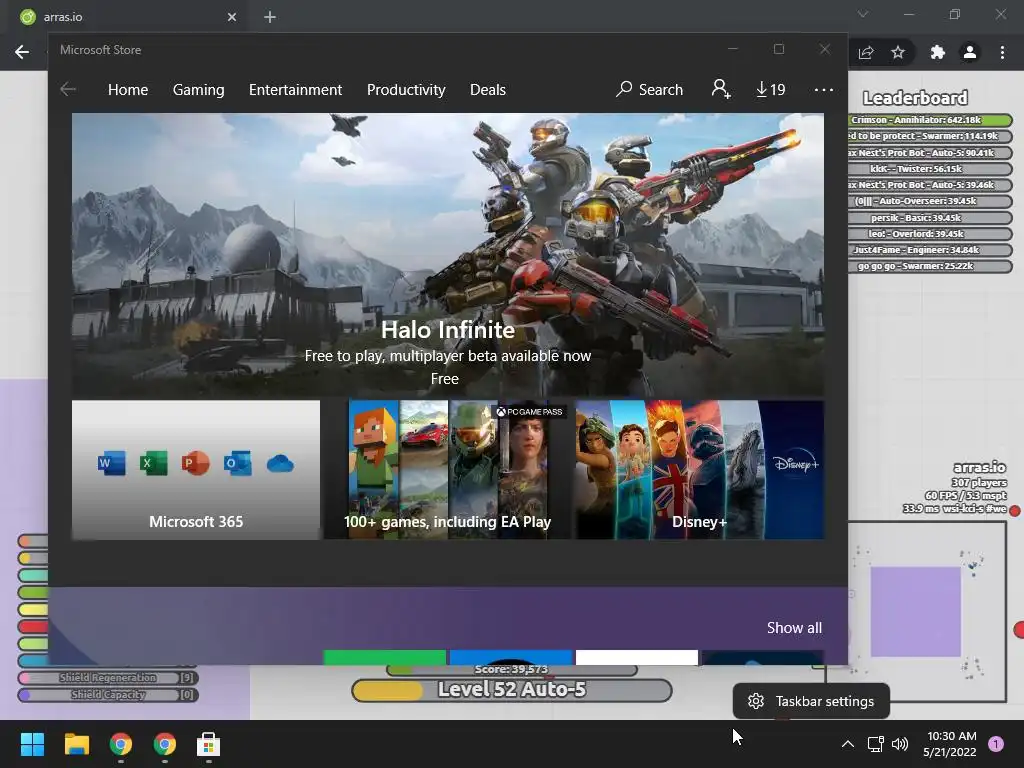Open File Explorer from taskbar
The width and height of the screenshot is (1024, 768).
click(x=76, y=744)
